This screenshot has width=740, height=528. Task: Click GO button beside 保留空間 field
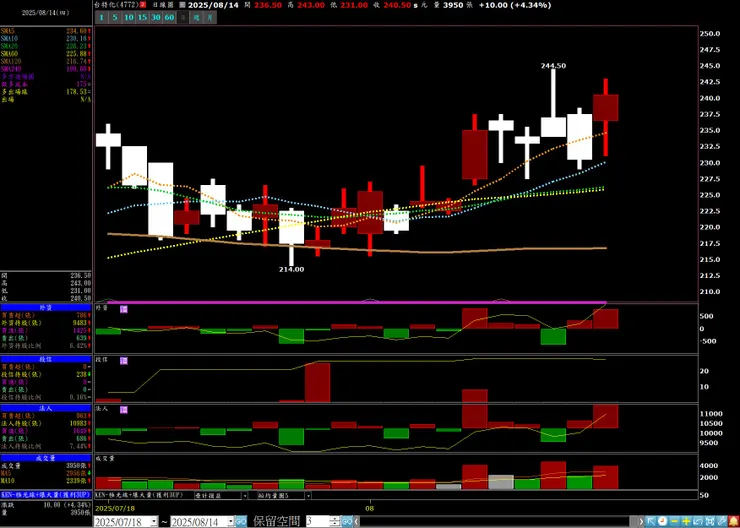tap(347, 521)
